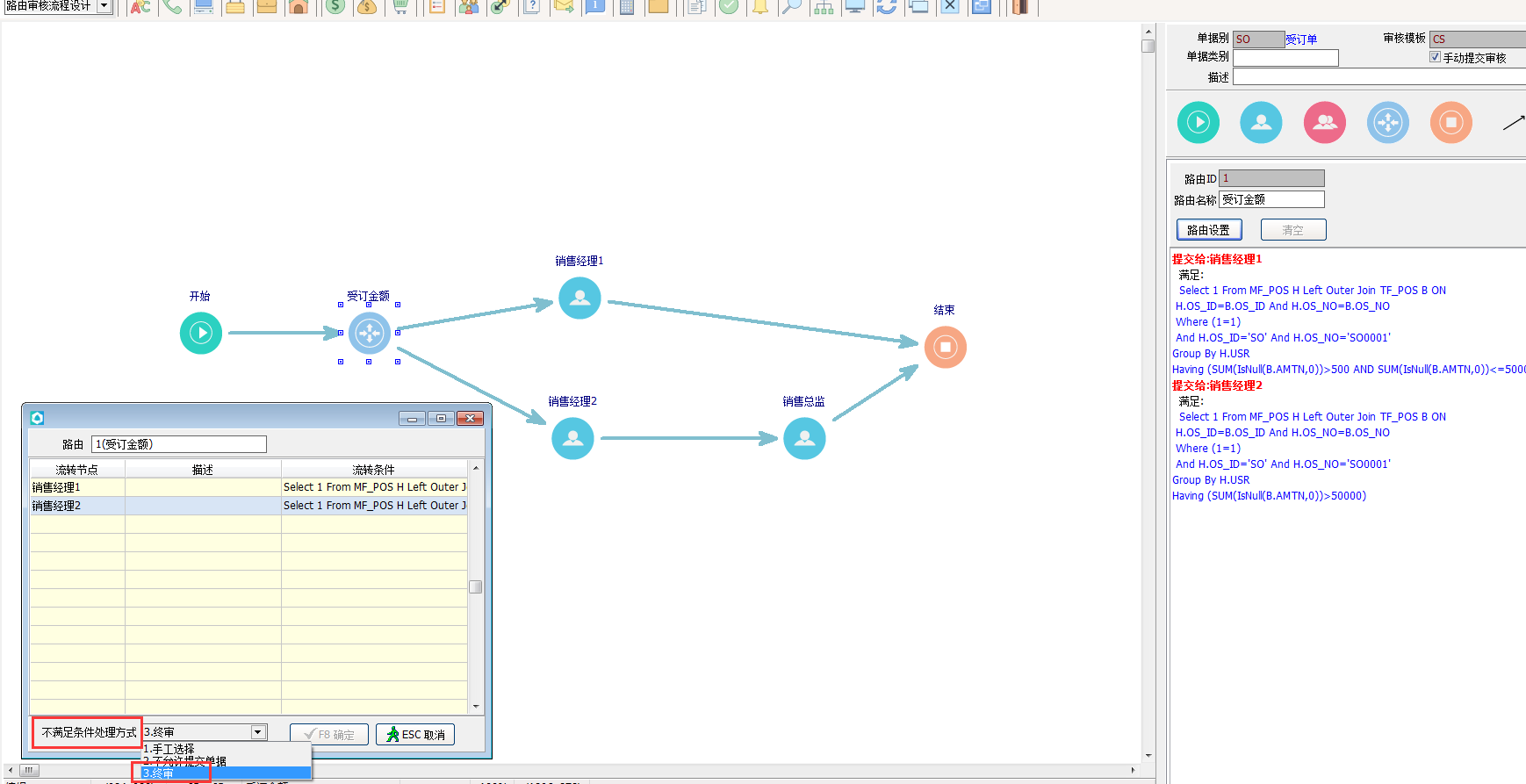
Task: Choose 1.手工选择 from the dropdown list
Action: pyautogui.click(x=173, y=749)
